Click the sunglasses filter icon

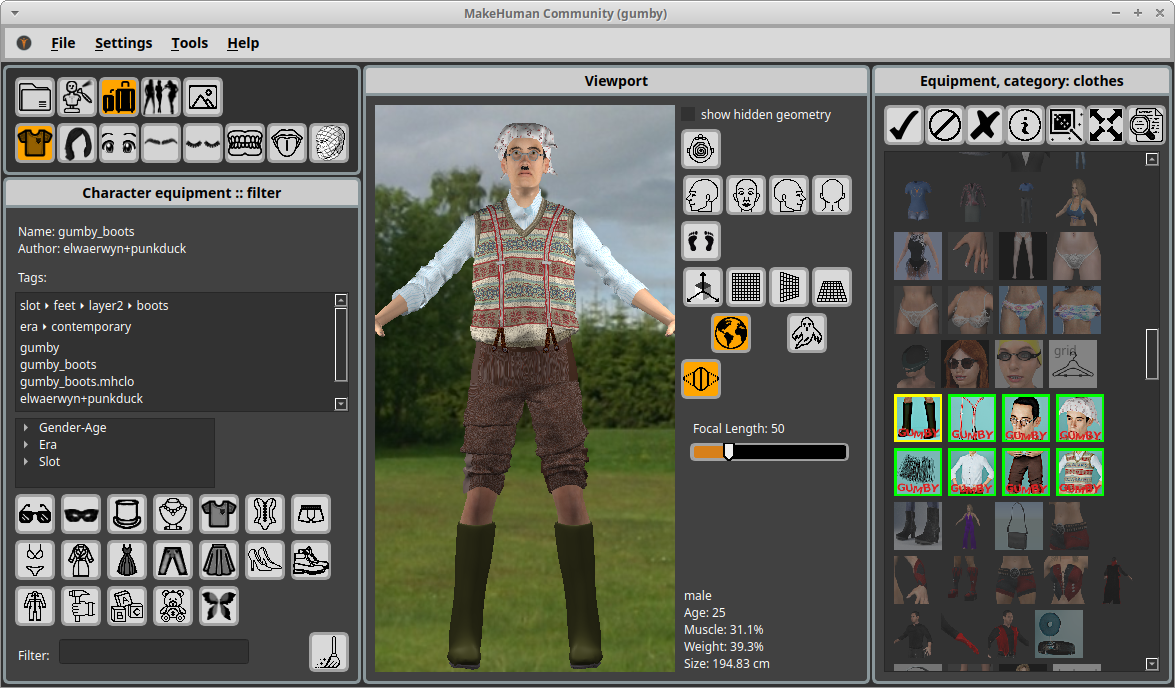pos(35,514)
